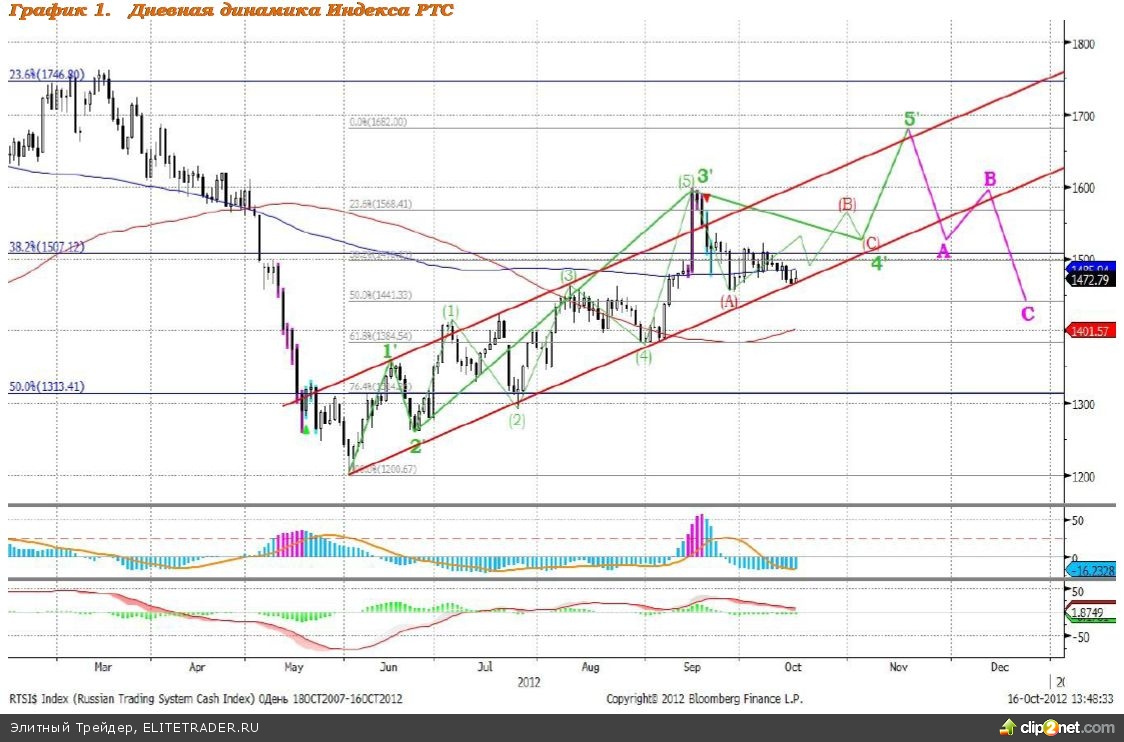The height and width of the screenshot is (742, 1124).
Task: Select the red (B) correction label
Action: [847, 205]
